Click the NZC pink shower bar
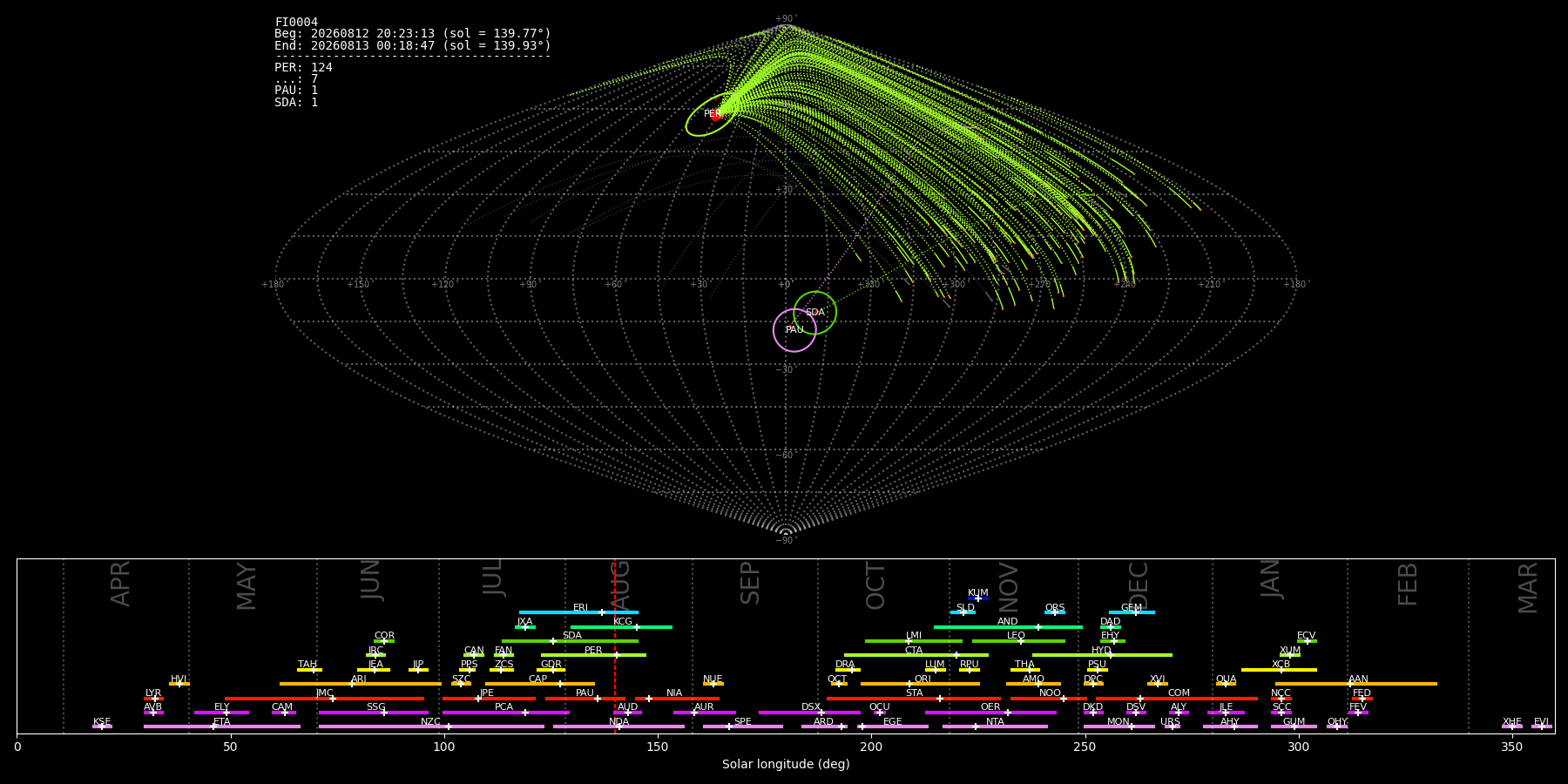The height and width of the screenshot is (784, 1568). (x=431, y=727)
